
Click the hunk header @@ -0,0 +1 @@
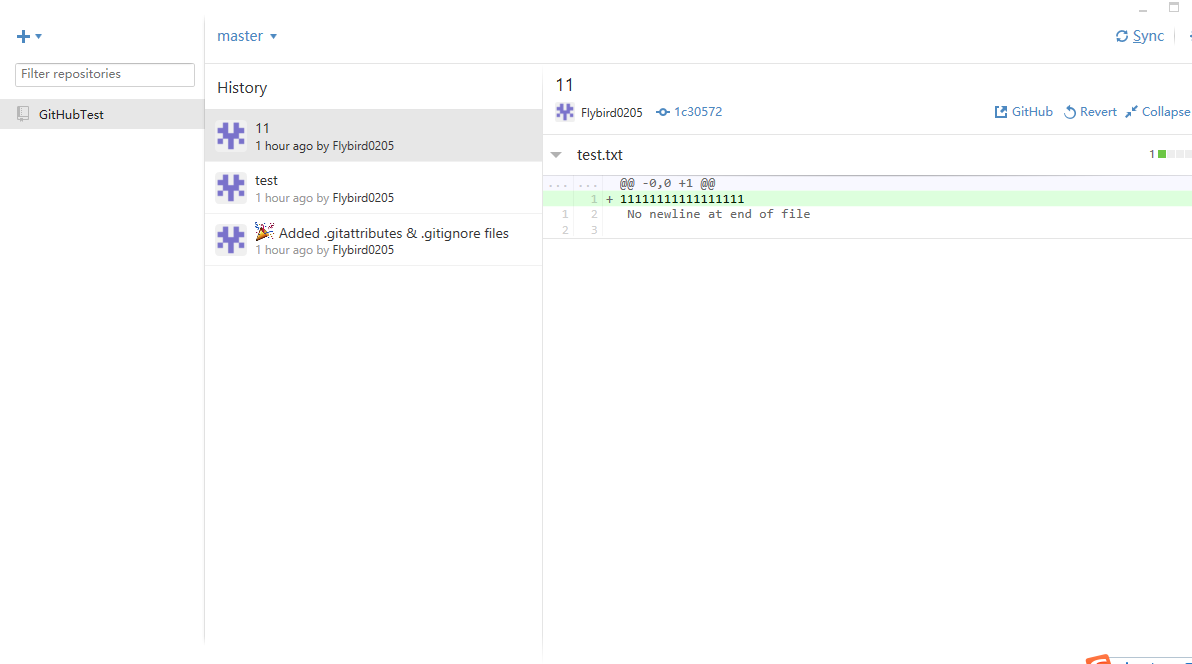click(x=667, y=183)
